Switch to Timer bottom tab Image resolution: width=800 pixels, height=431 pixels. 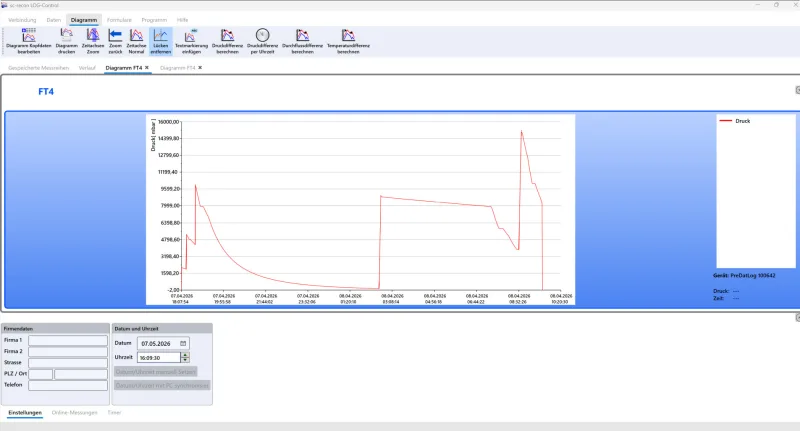[114, 413]
